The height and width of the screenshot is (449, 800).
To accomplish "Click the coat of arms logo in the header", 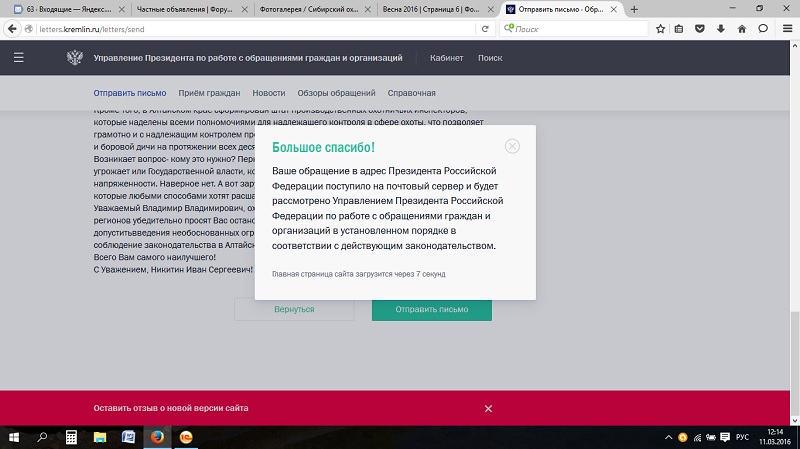I will [74, 58].
